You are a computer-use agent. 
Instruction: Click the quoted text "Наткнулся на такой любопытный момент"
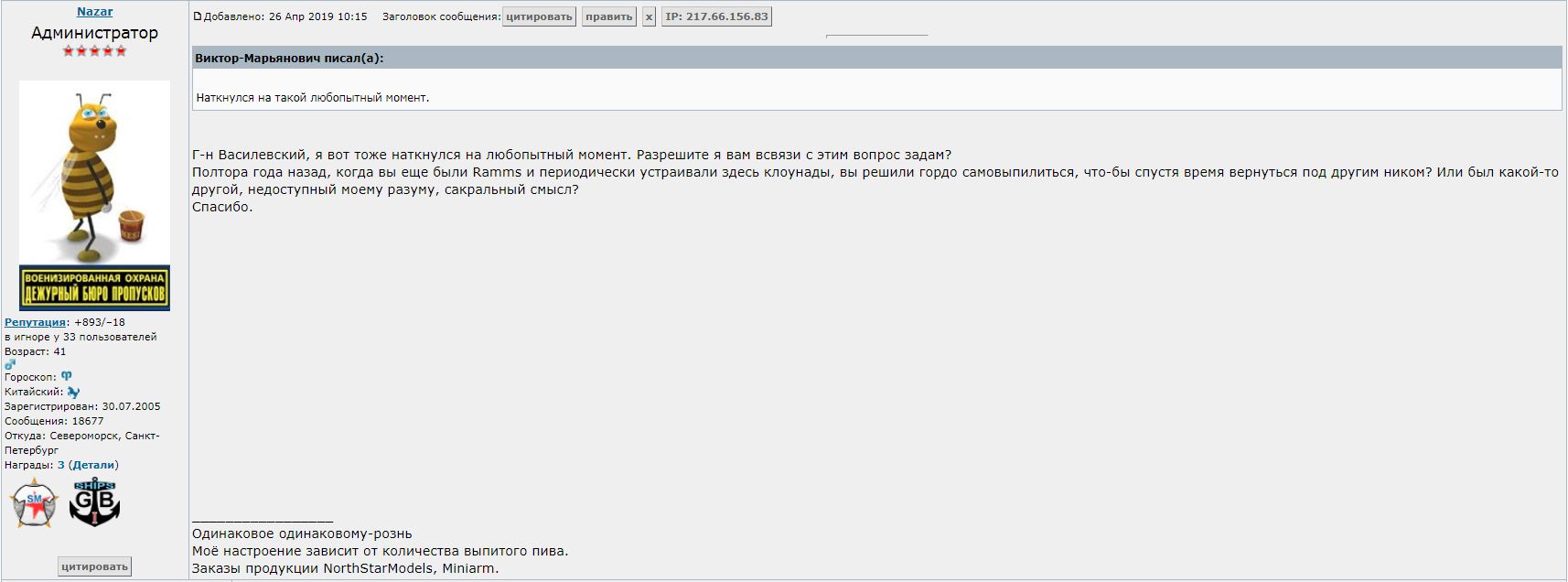(x=312, y=97)
